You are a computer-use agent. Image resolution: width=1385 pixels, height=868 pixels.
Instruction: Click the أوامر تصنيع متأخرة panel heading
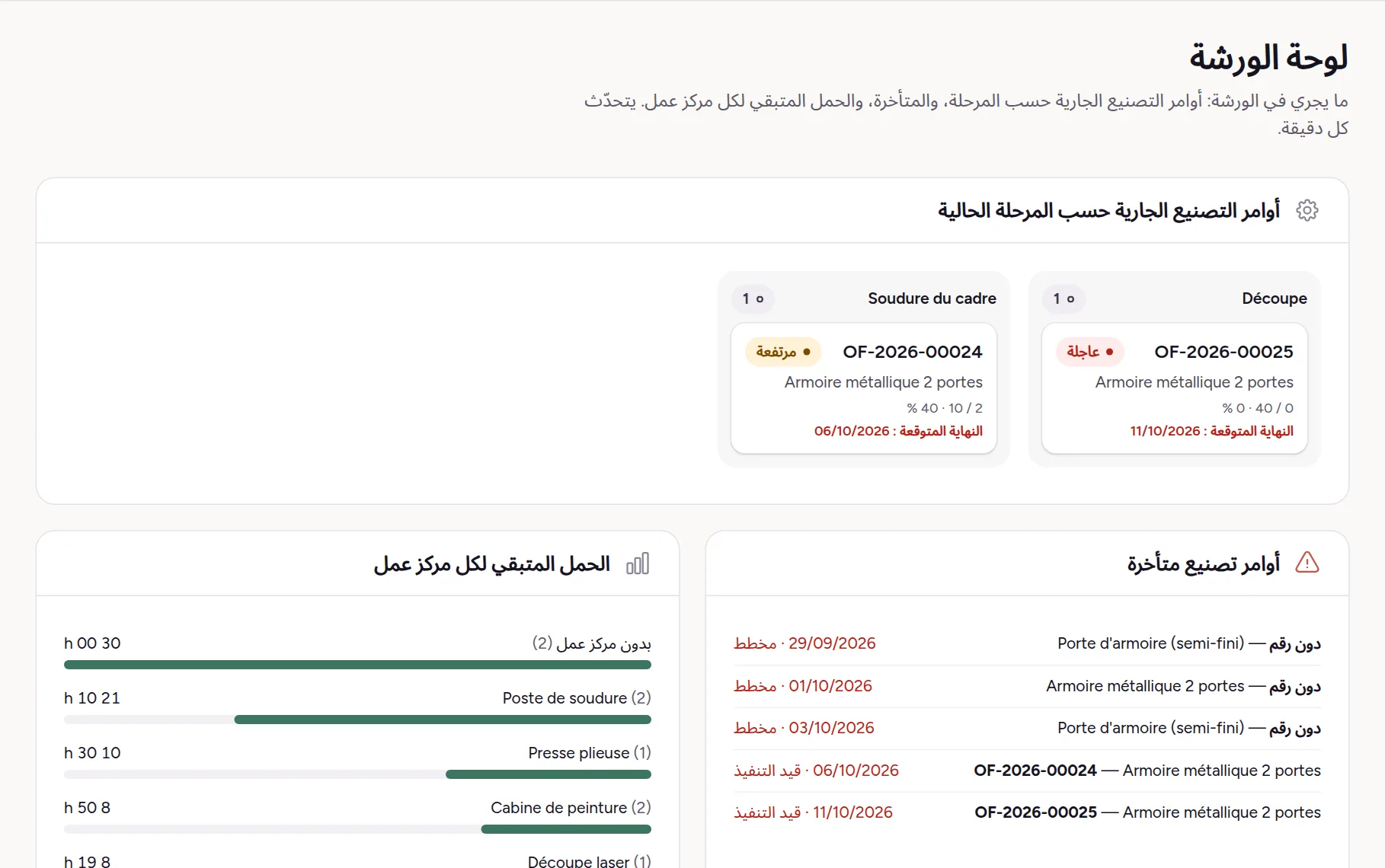1203,563
